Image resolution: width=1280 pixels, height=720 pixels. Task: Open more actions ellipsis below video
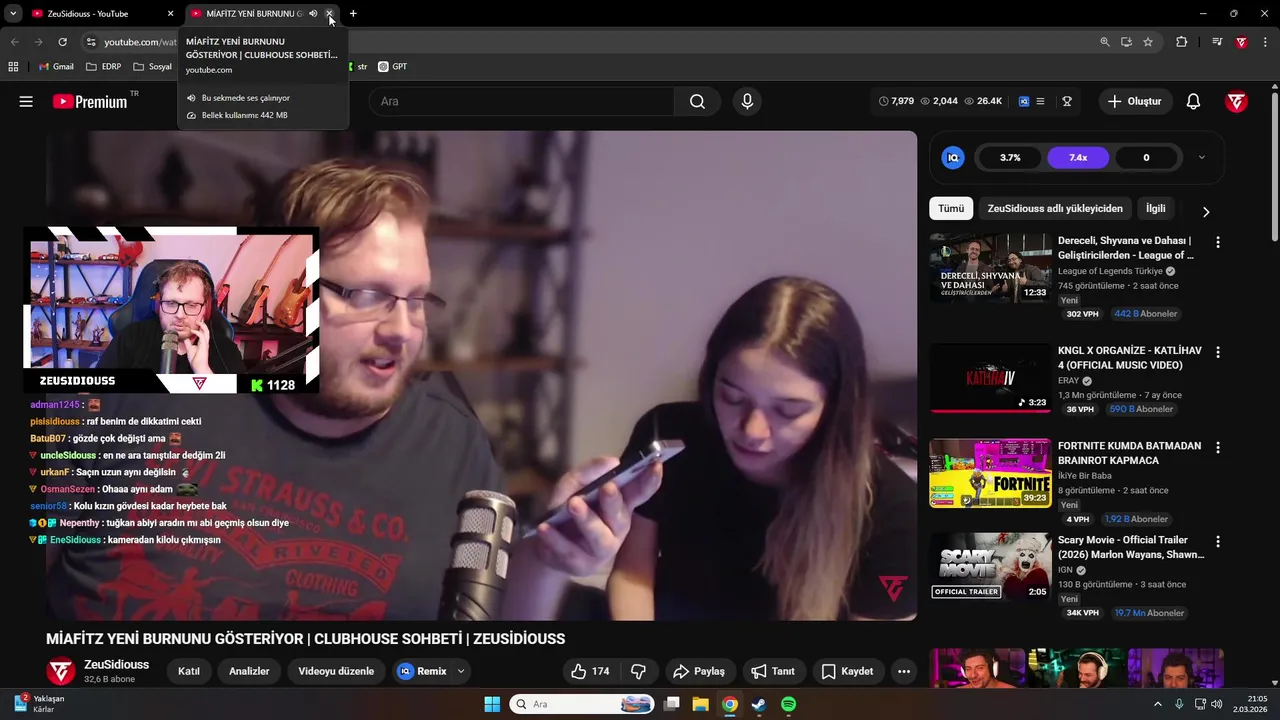[x=904, y=671]
